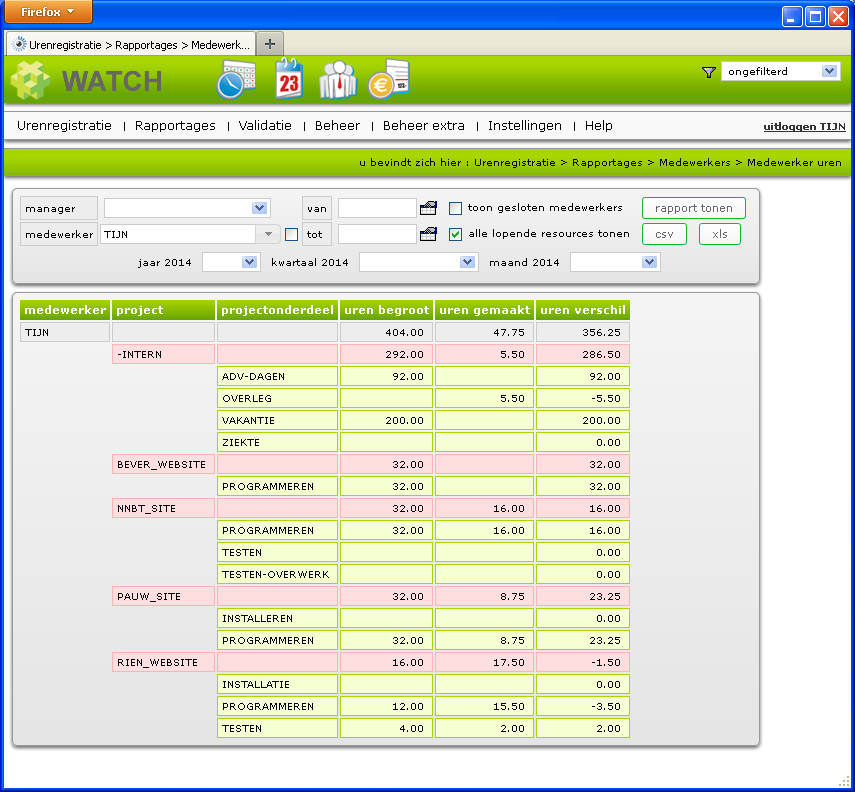Screen dimensions: 855x792
Task: Click into the van date field
Action: click(x=377, y=208)
